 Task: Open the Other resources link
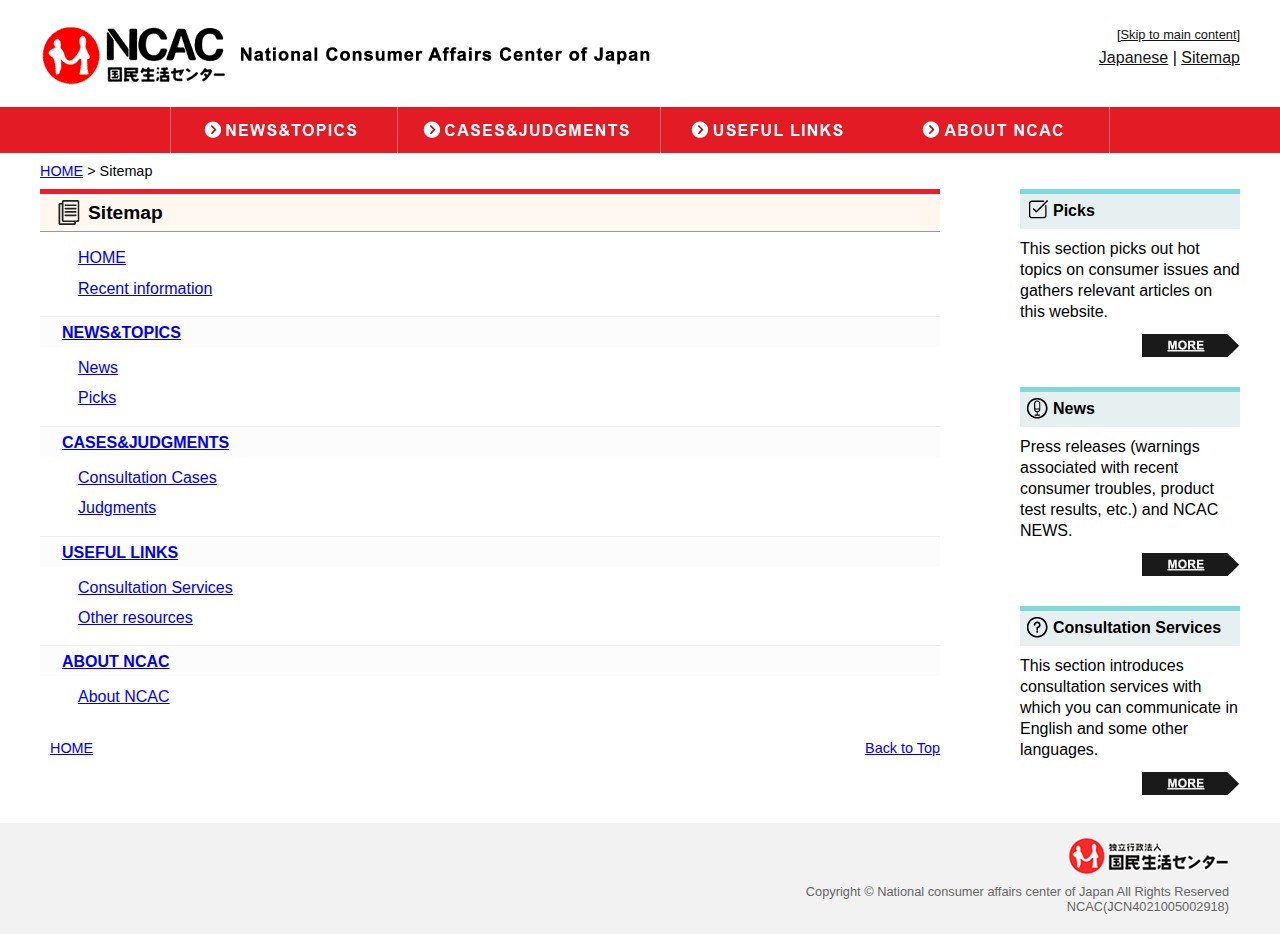pyautogui.click(x=135, y=618)
